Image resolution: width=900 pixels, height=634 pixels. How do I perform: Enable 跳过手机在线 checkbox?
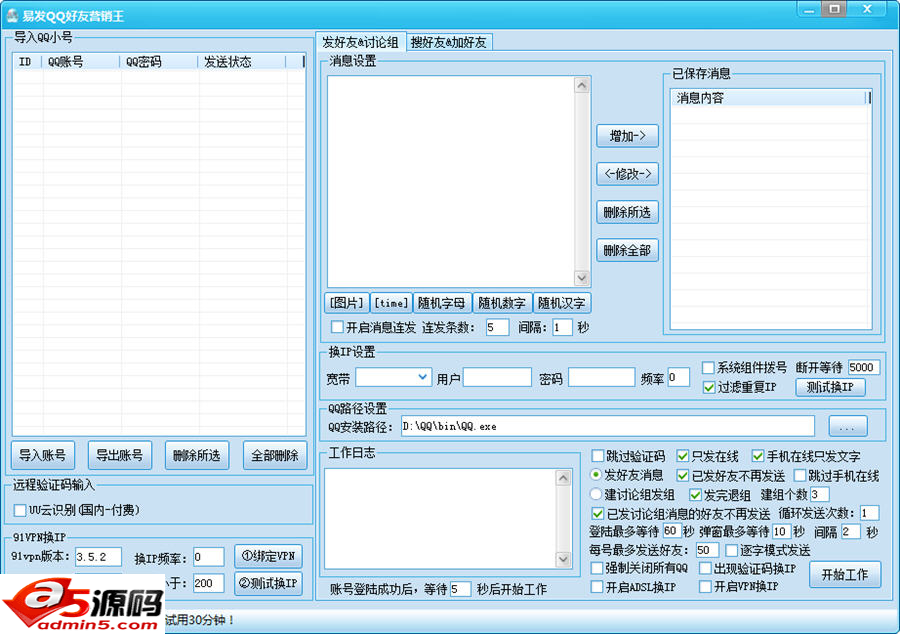point(800,476)
